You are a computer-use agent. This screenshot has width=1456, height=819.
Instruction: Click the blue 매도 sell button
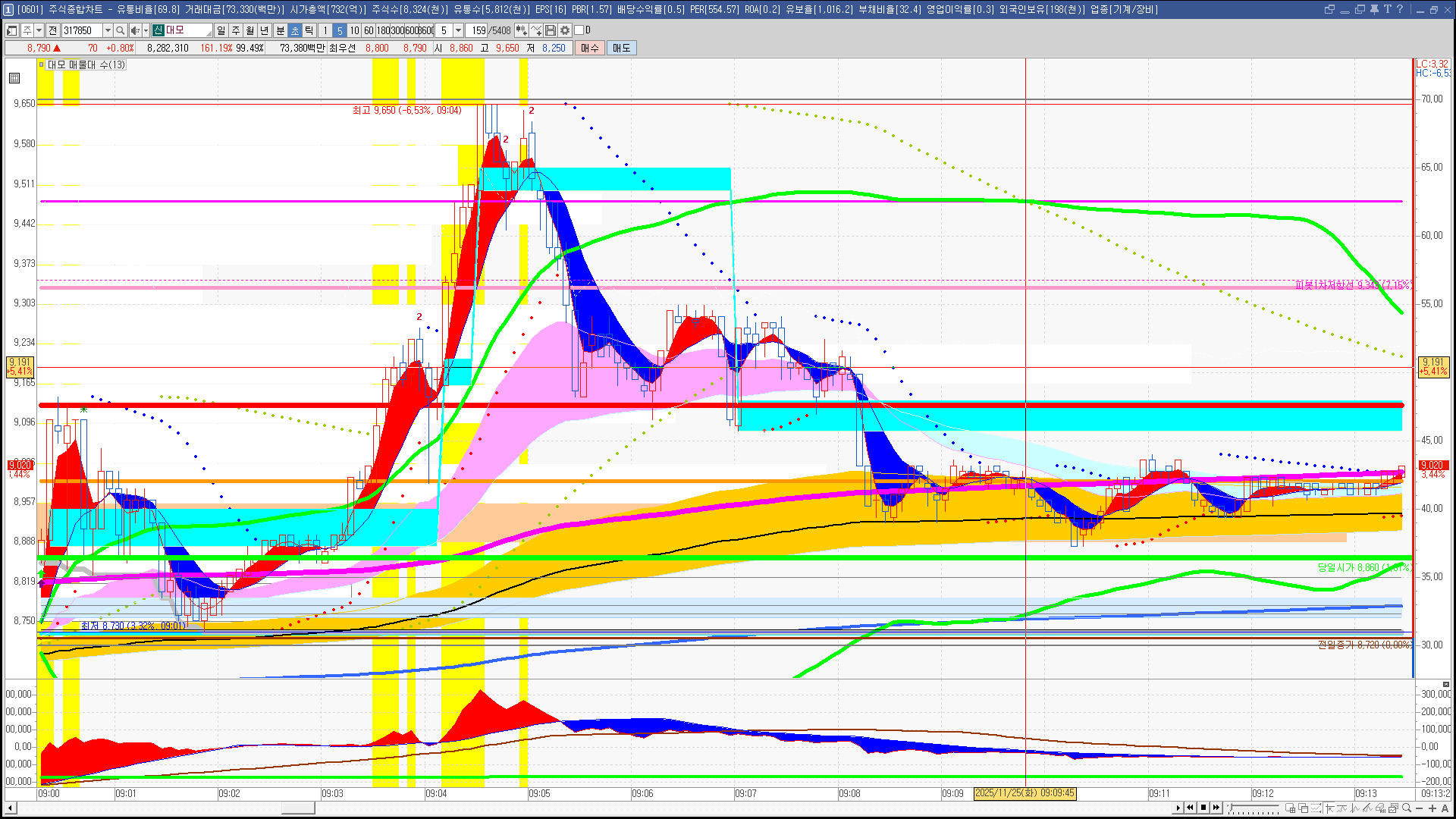point(622,48)
